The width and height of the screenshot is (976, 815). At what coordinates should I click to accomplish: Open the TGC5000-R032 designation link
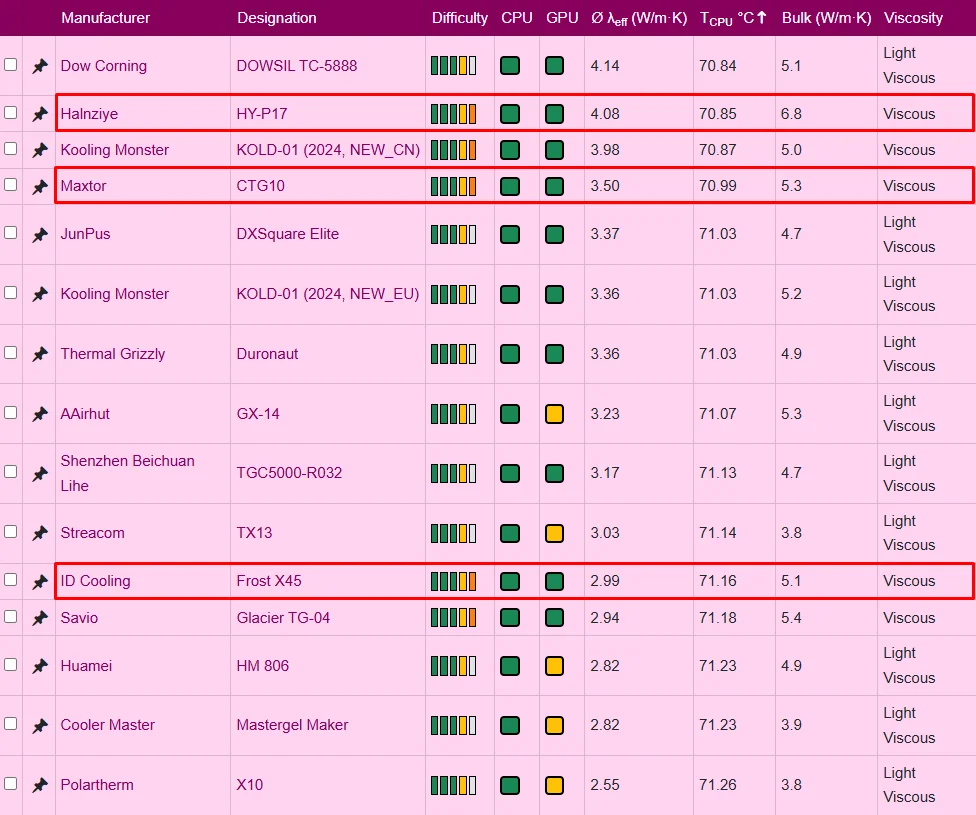pyautogui.click(x=289, y=473)
